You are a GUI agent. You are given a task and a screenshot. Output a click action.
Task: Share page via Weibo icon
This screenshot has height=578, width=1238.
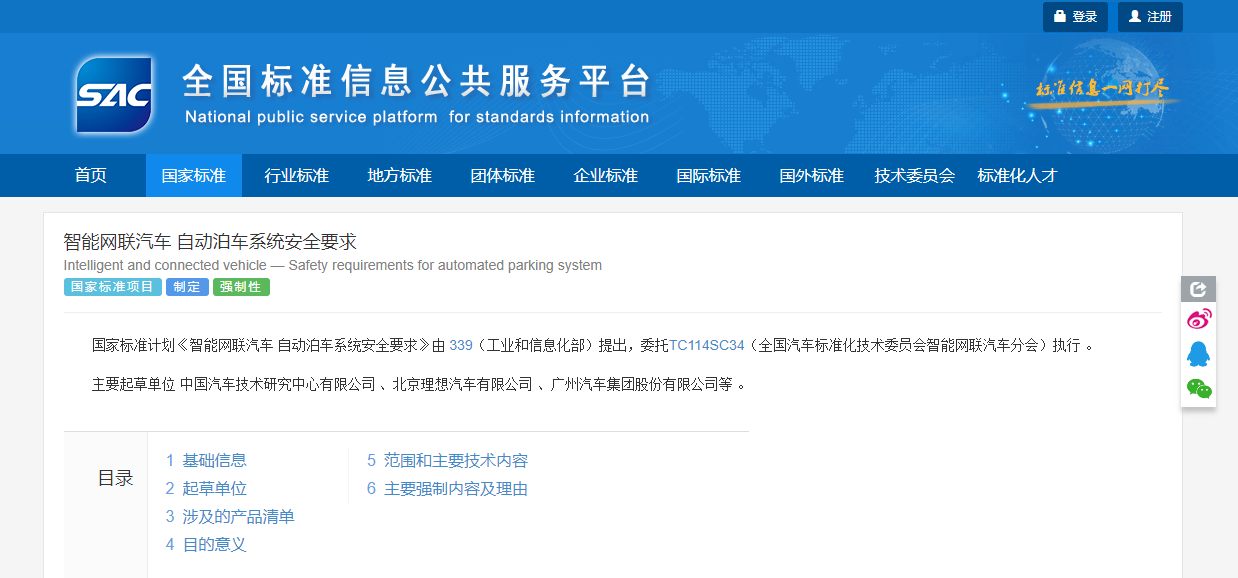click(x=1198, y=320)
